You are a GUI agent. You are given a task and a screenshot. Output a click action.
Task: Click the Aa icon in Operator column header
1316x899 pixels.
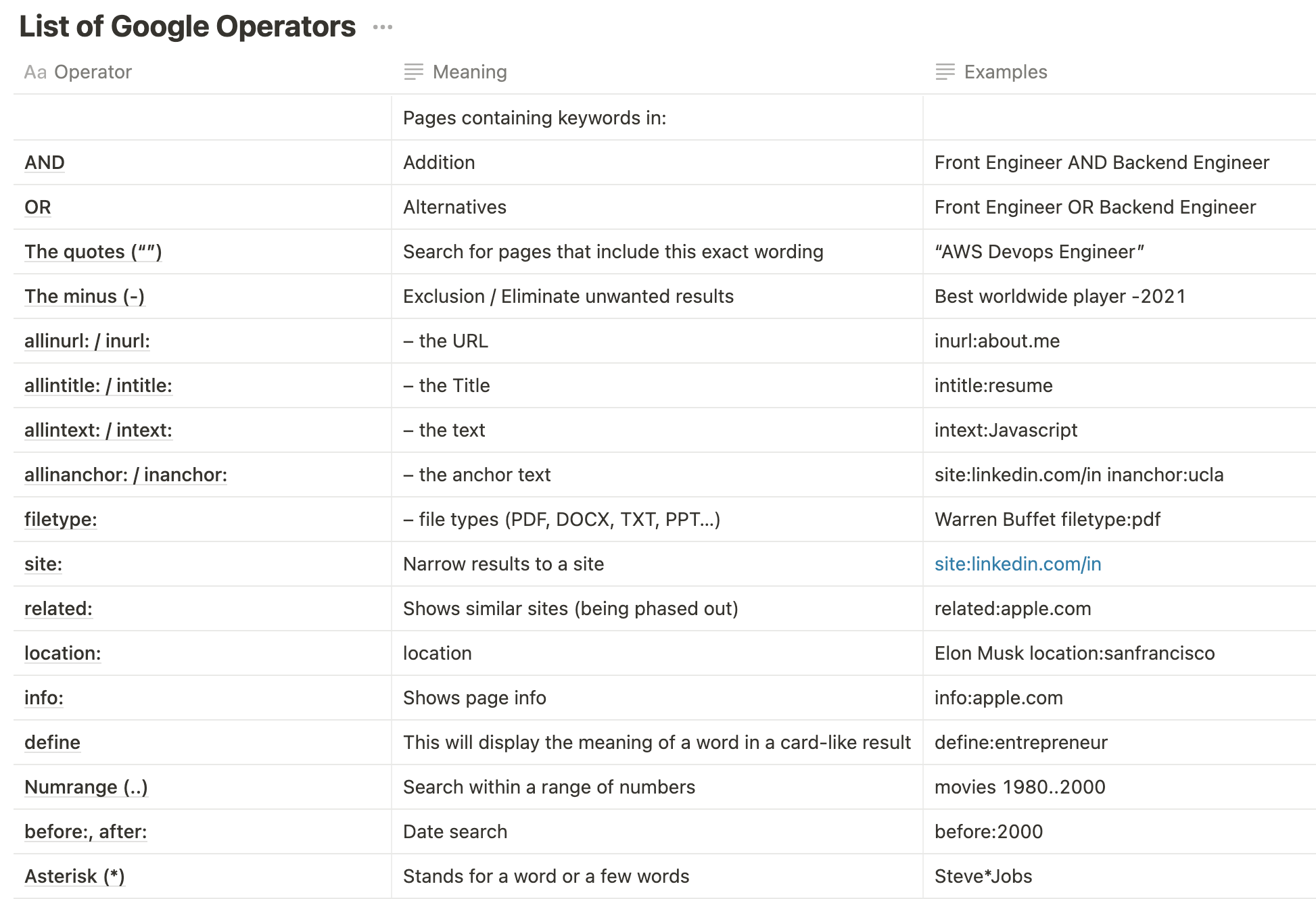(x=35, y=72)
